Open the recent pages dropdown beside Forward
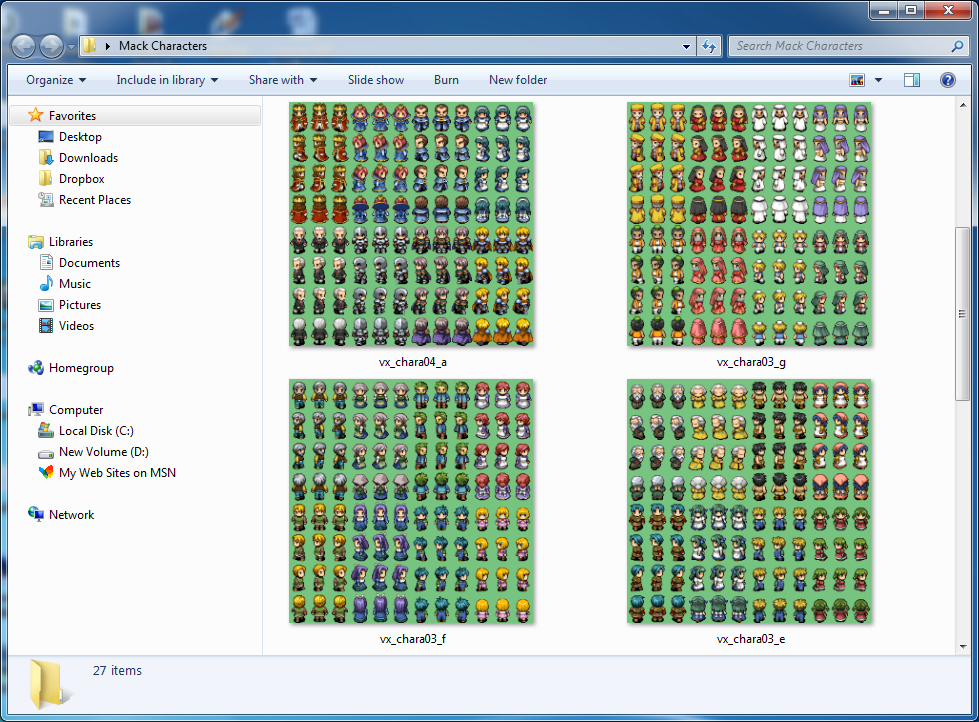Screen dimensions: 979x722 point(71,47)
